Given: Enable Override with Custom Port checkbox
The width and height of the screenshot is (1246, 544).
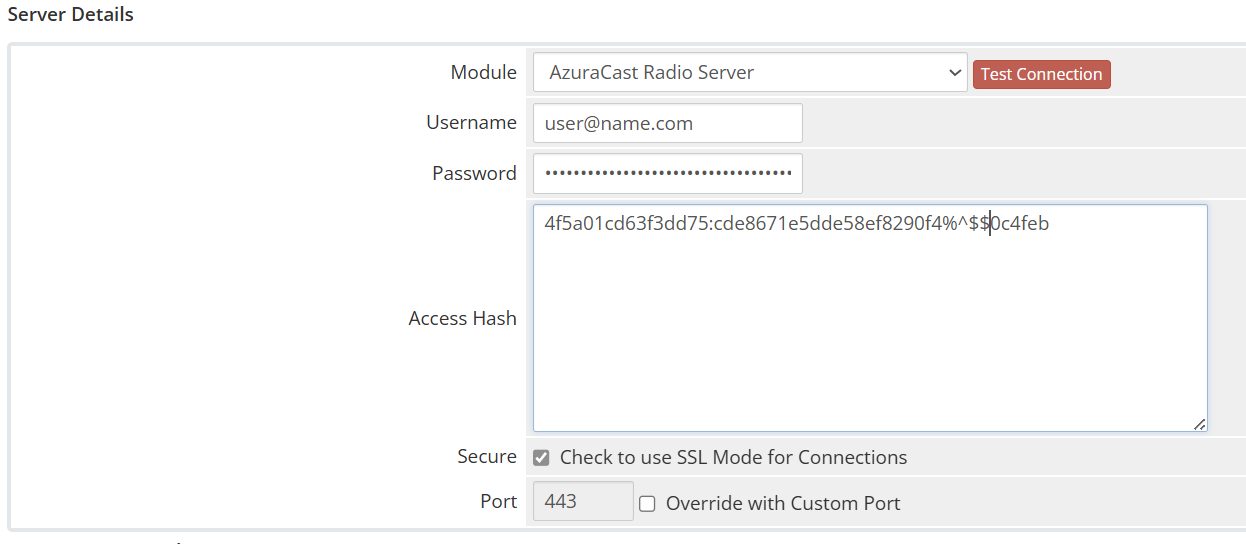Looking at the screenshot, I should coord(647,504).
